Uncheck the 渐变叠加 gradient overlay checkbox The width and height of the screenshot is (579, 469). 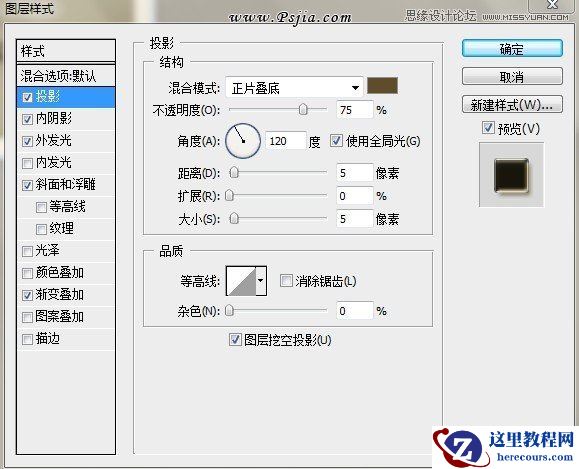(27, 295)
